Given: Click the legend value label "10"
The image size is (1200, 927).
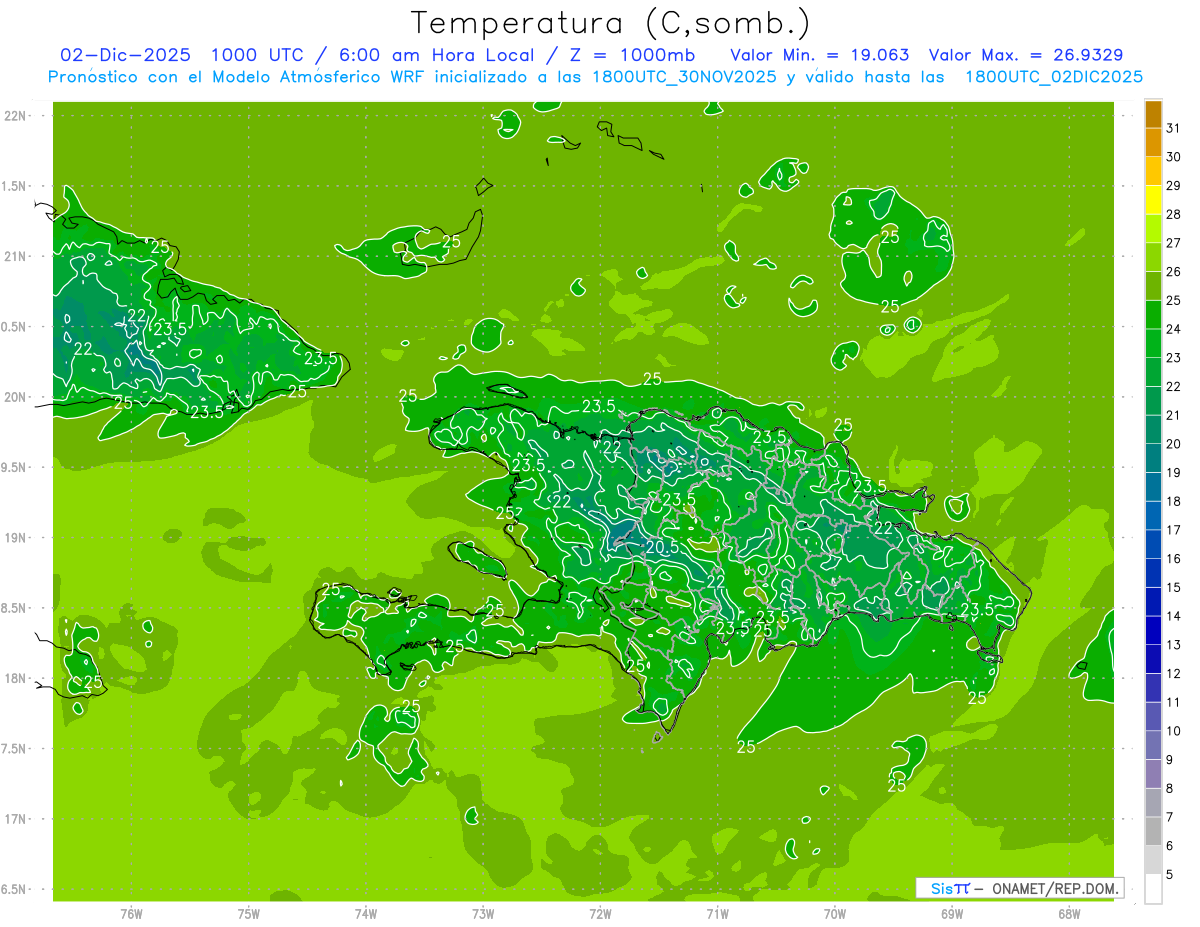Looking at the screenshot, I should click(1173, 731).
